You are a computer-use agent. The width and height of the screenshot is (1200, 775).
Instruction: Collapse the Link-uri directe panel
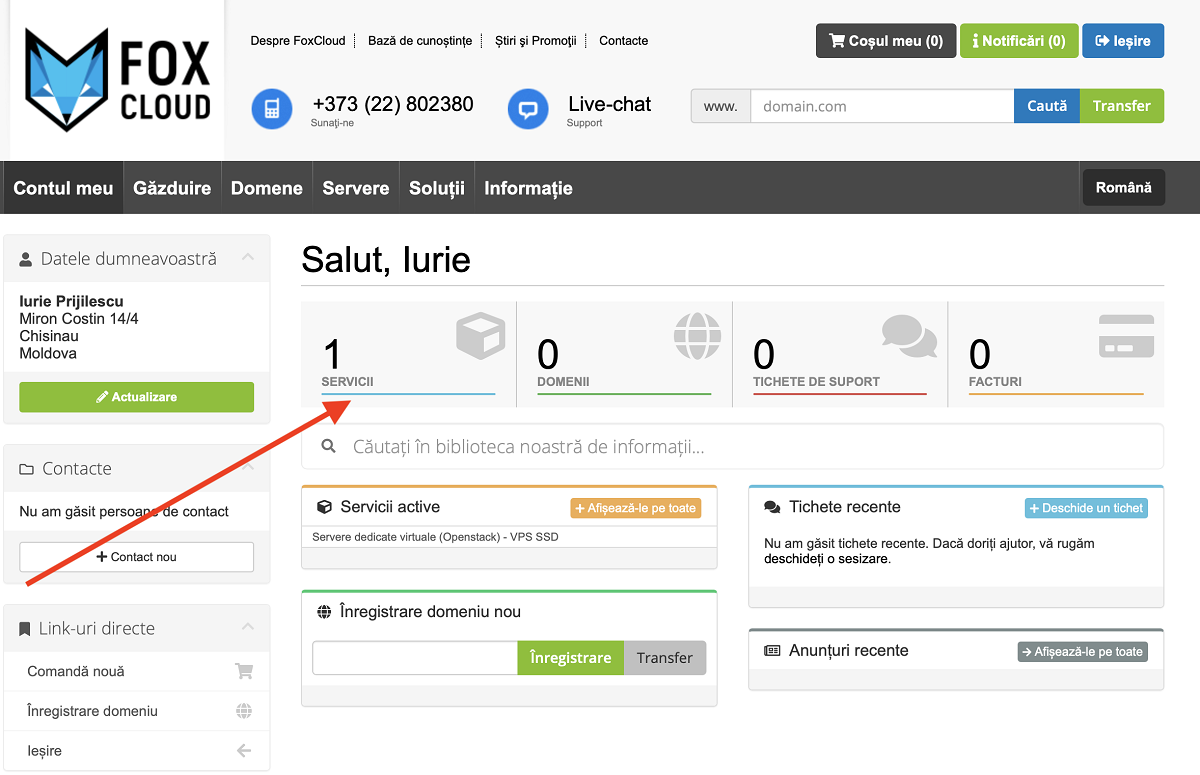248,628
